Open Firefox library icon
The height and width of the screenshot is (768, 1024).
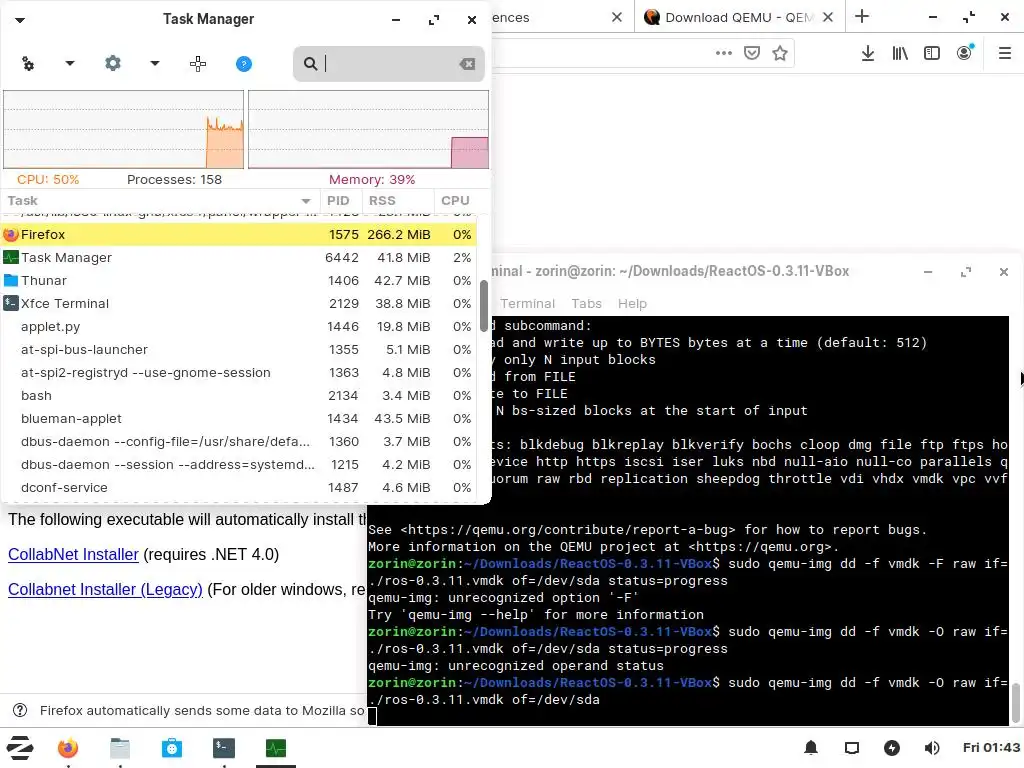coord(900,53)
